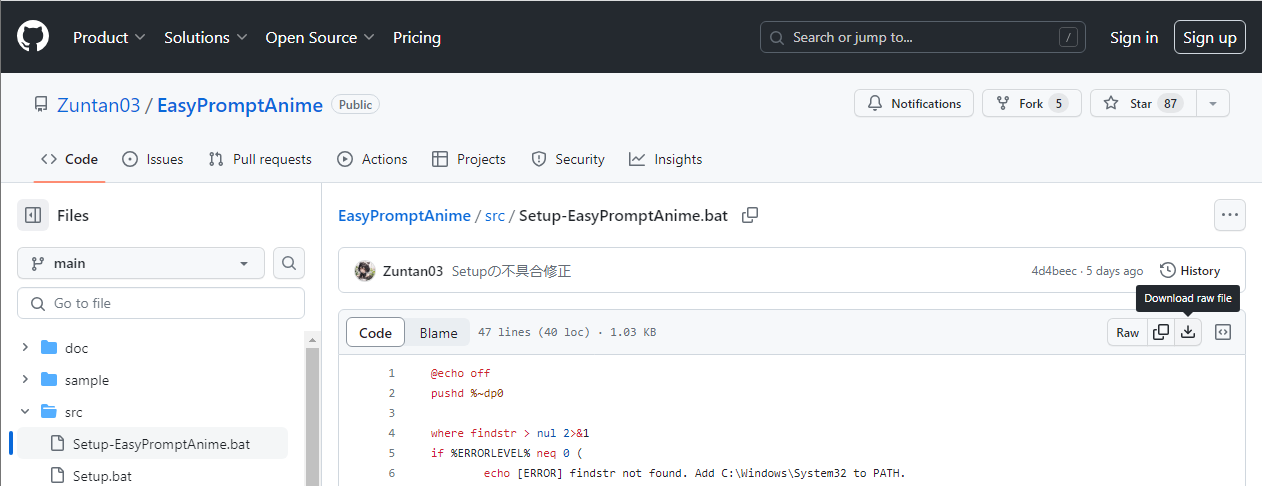Image resolution: width=1262 pixels, height=486 pixels.
Task: Open the more file actions menu
Action: click(1229, 215)
